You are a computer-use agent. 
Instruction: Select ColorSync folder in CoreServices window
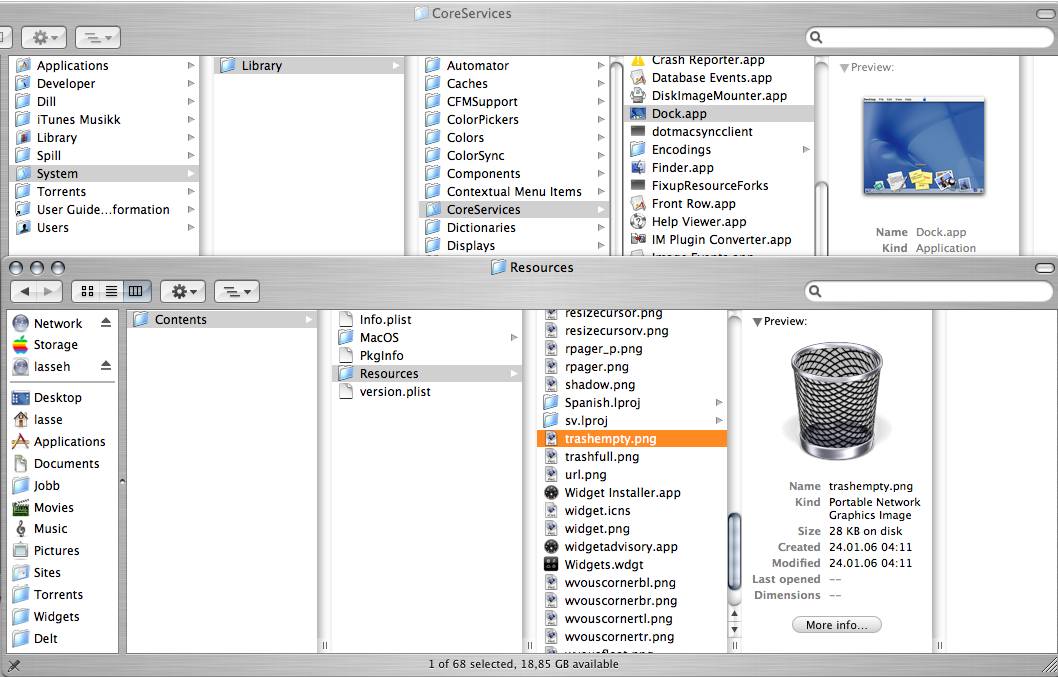[x=475, y=155]
